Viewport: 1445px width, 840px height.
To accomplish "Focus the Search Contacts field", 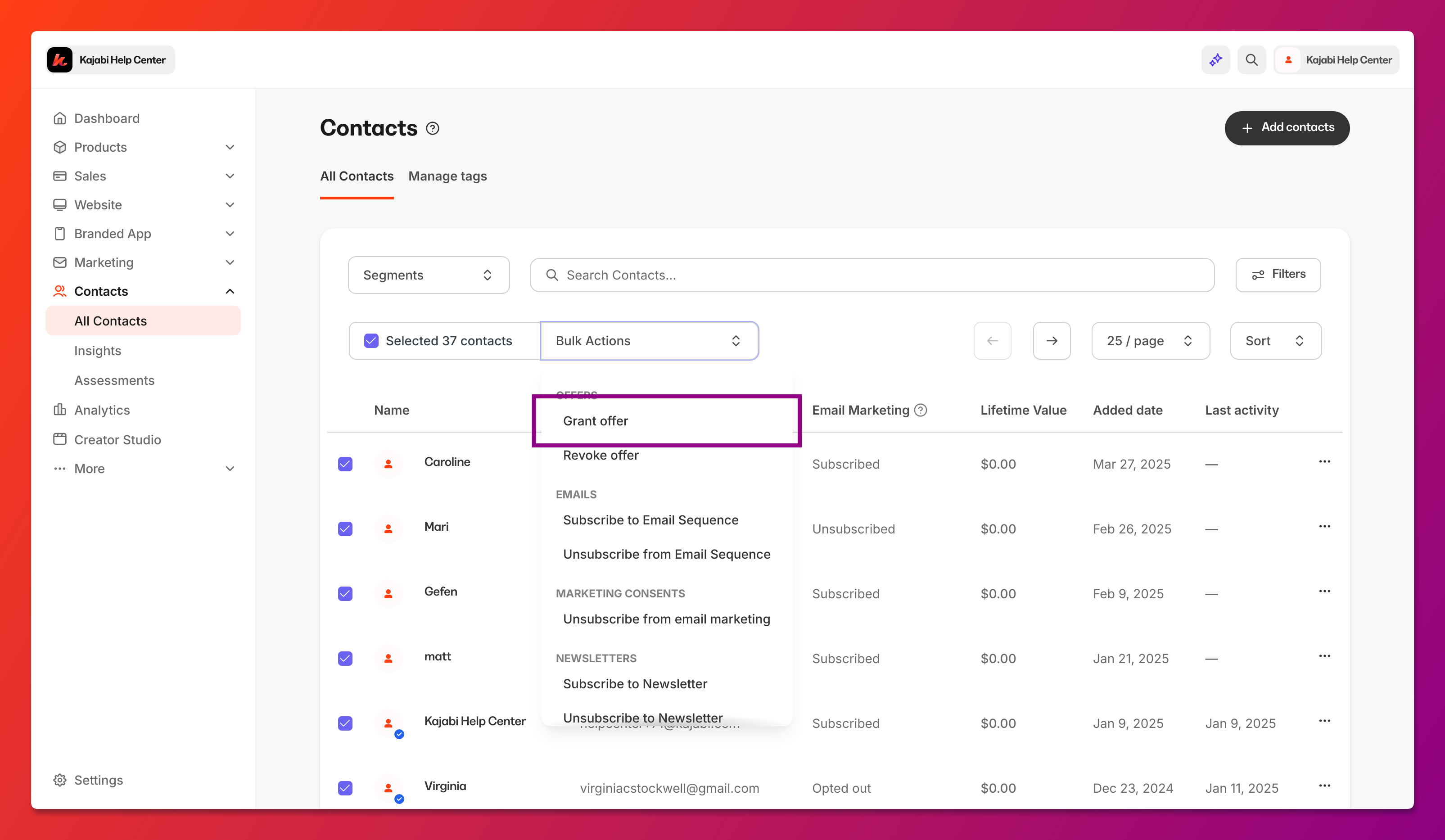I will [872, 275].
